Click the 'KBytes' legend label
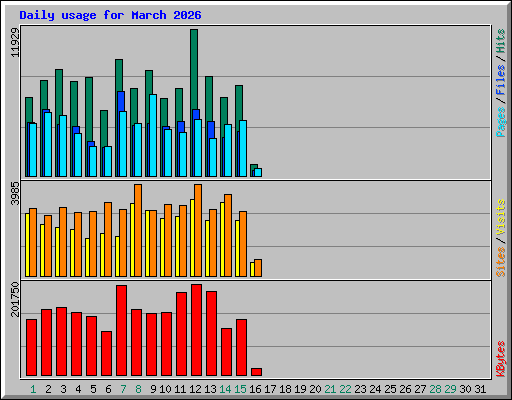512x400 pixels. 501,359
